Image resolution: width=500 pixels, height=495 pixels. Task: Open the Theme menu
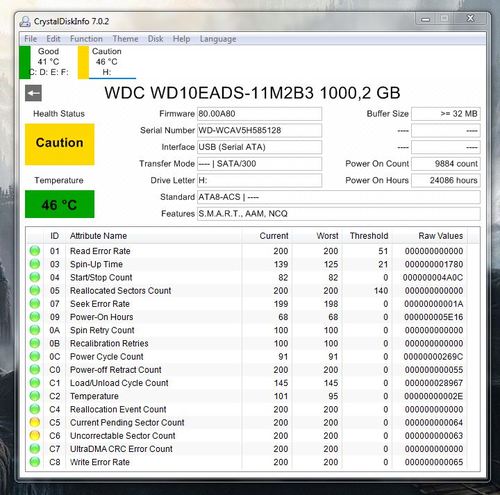click(125, 39)
